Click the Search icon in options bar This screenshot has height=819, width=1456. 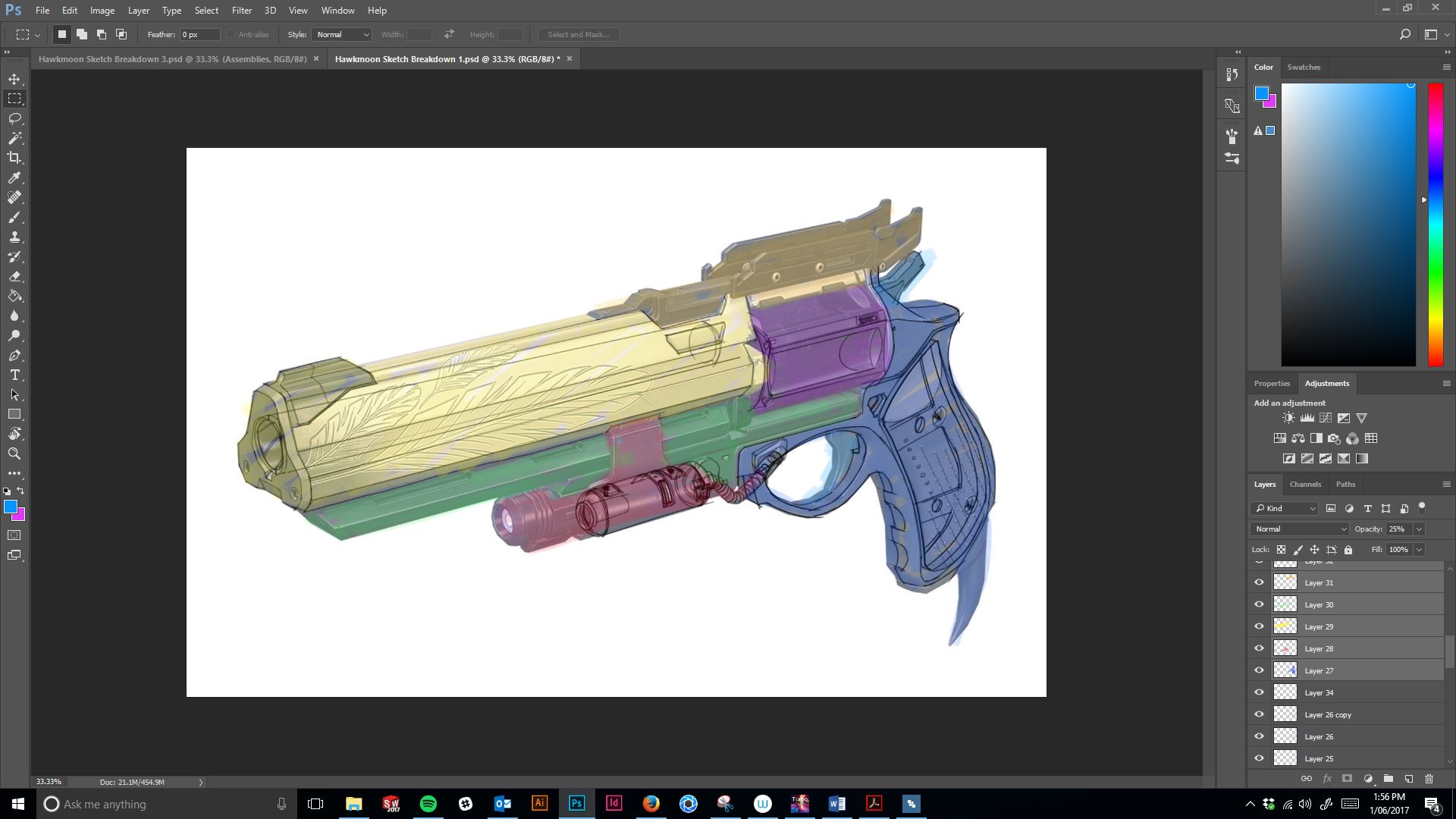point(1404,34)
